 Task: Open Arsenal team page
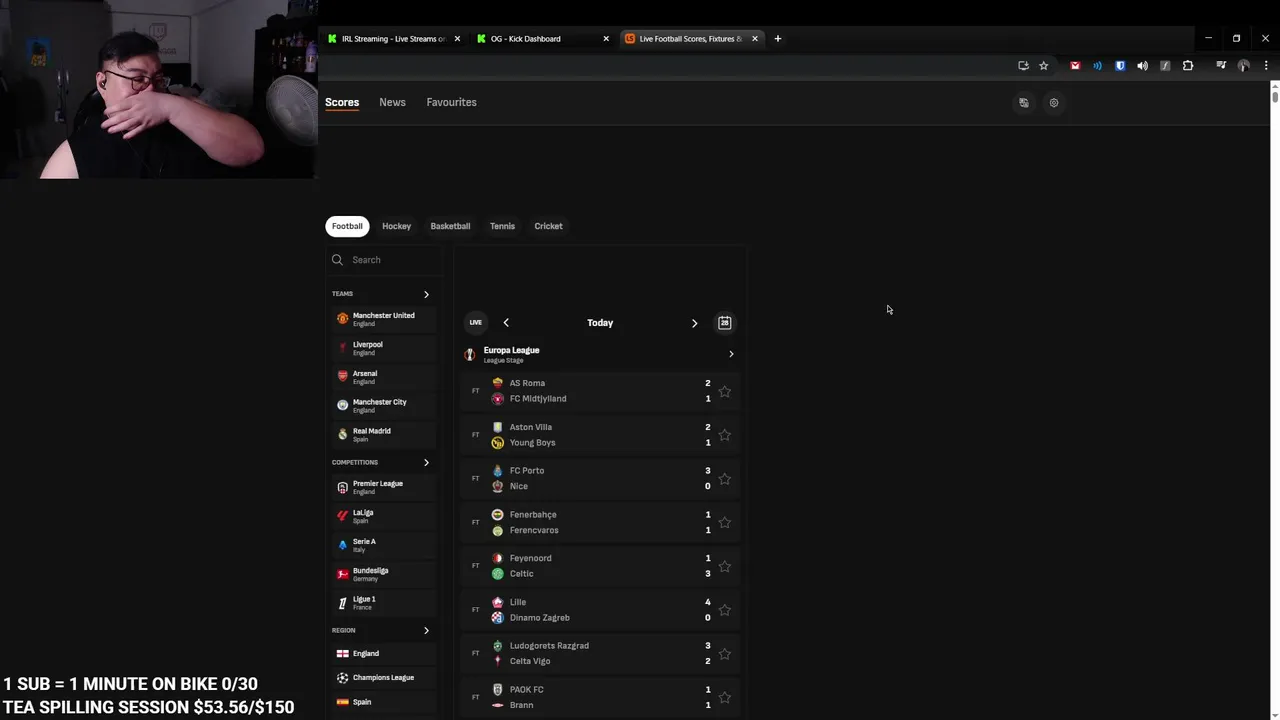point(383,377)
